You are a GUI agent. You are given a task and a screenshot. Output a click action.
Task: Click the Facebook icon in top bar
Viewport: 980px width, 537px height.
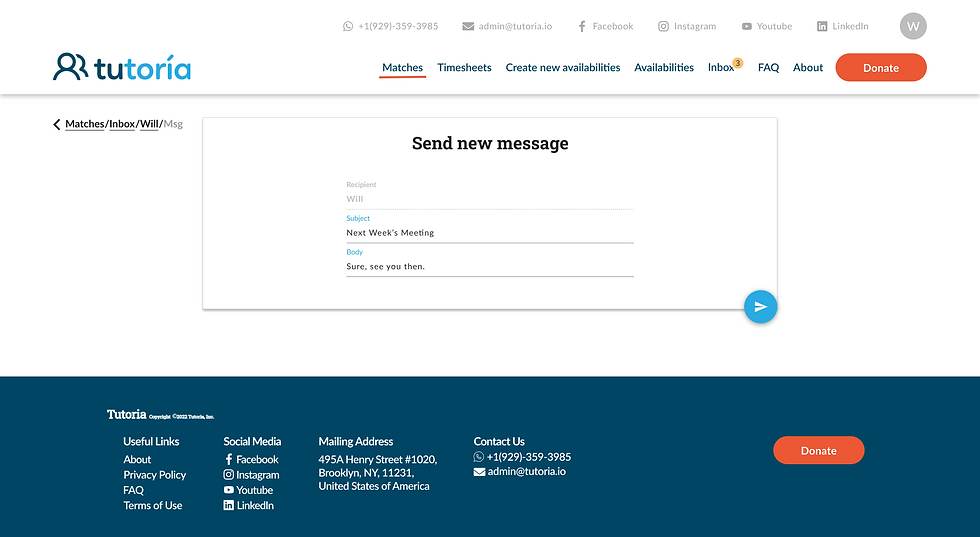click(x=582, y=26)
